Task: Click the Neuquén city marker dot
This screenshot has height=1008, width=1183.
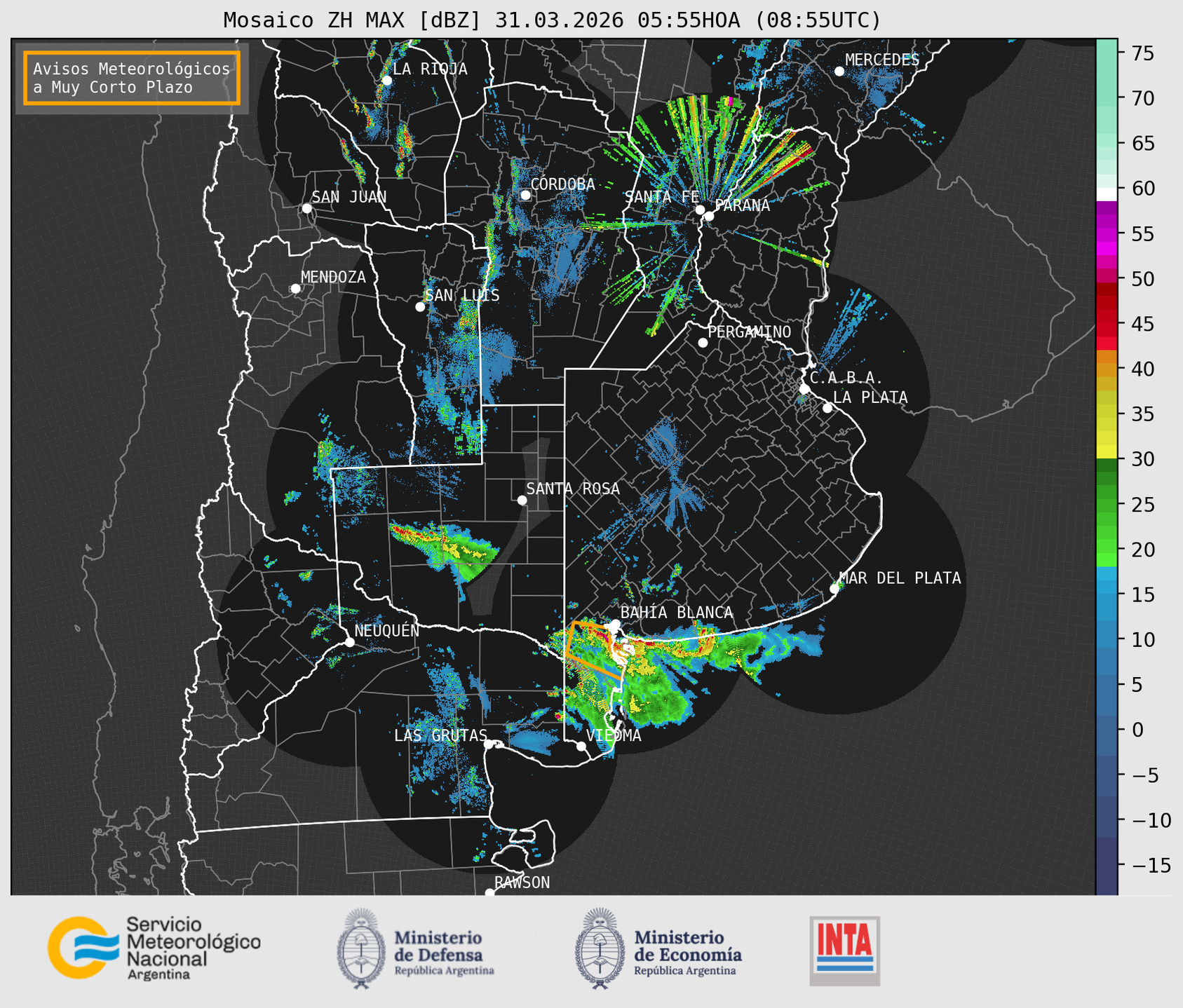Action: 349,642
